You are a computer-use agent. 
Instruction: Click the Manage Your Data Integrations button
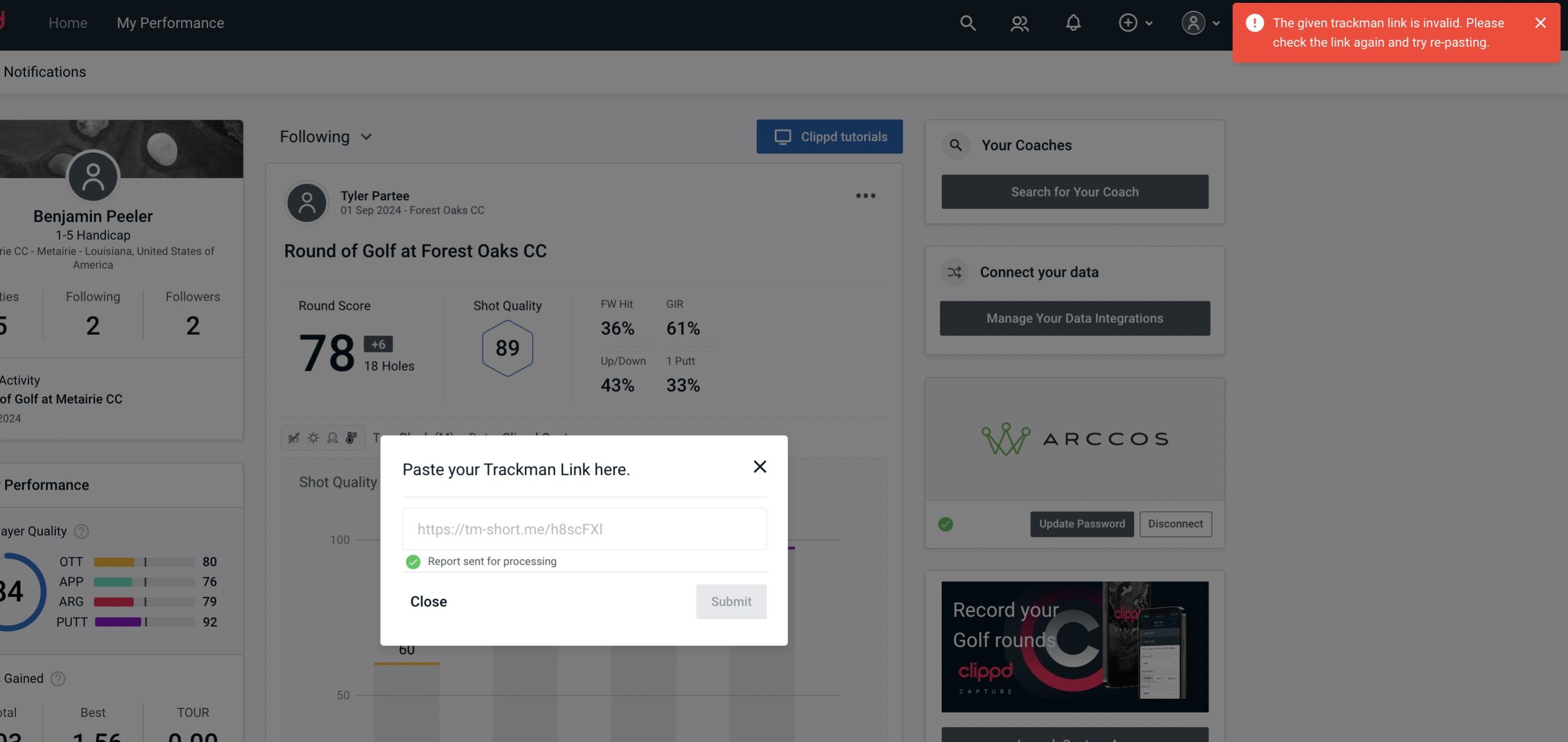click(x=1075, y=318)
